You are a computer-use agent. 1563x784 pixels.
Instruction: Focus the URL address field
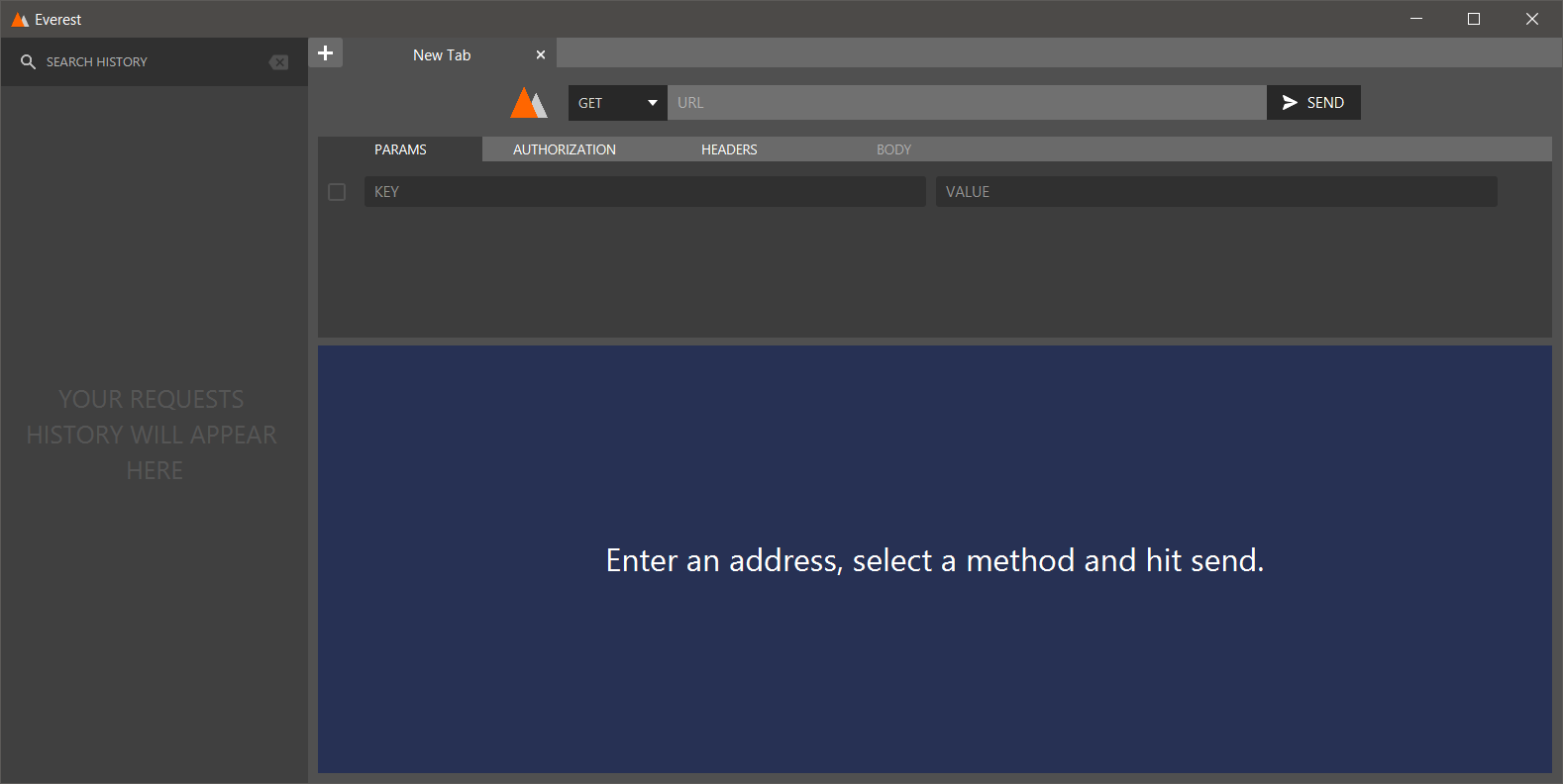966,103
